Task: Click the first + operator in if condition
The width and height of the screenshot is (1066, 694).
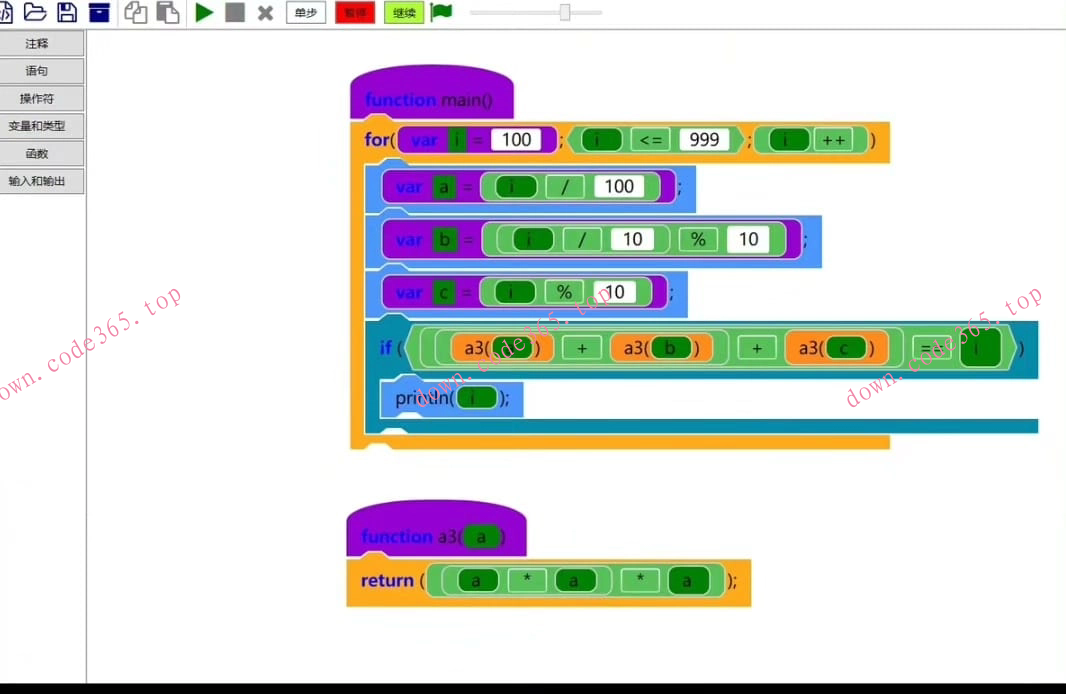Action: pos(582,349)
